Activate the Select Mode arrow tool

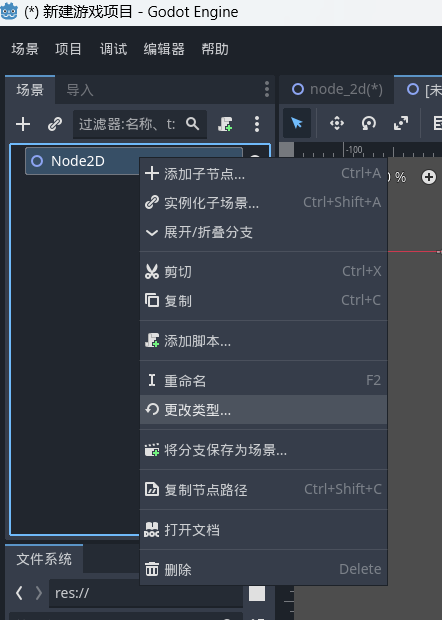point(297,123)
